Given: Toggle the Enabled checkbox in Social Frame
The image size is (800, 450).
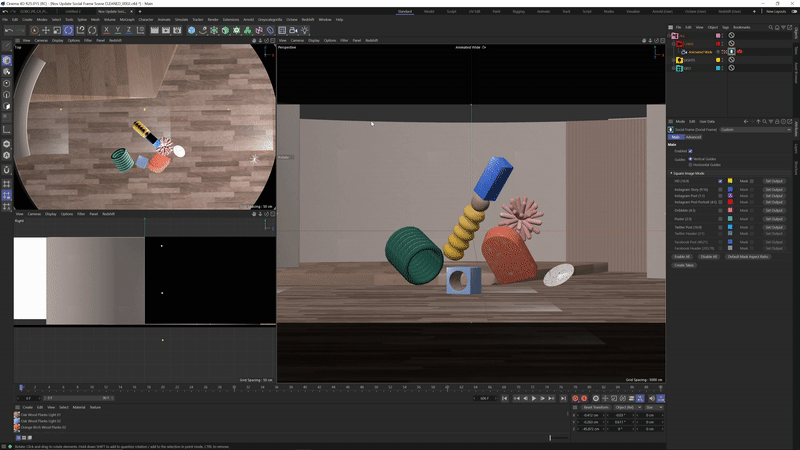Looking at the screenshot, I should tap(690, 151).
